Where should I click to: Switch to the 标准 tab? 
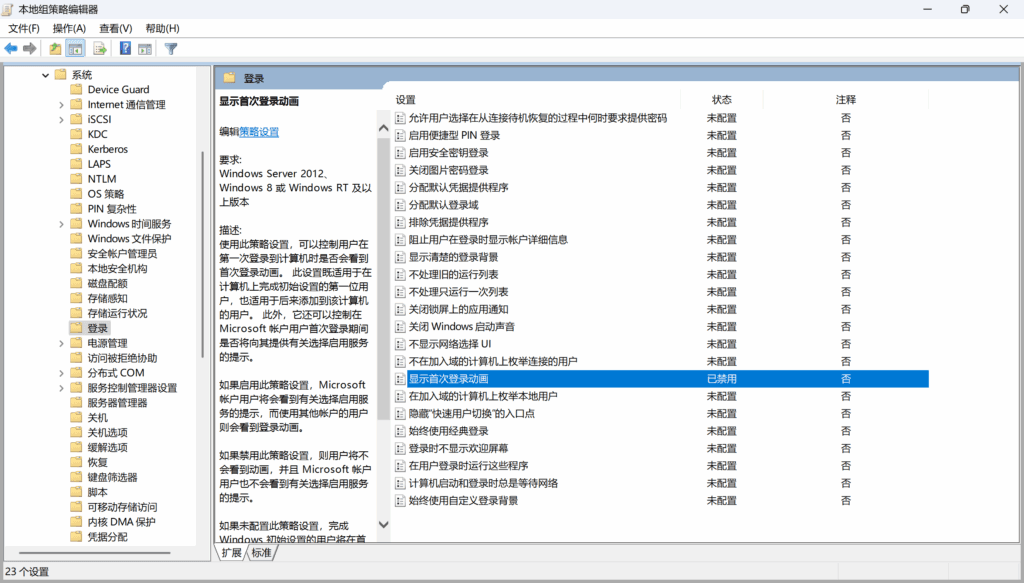261,552
